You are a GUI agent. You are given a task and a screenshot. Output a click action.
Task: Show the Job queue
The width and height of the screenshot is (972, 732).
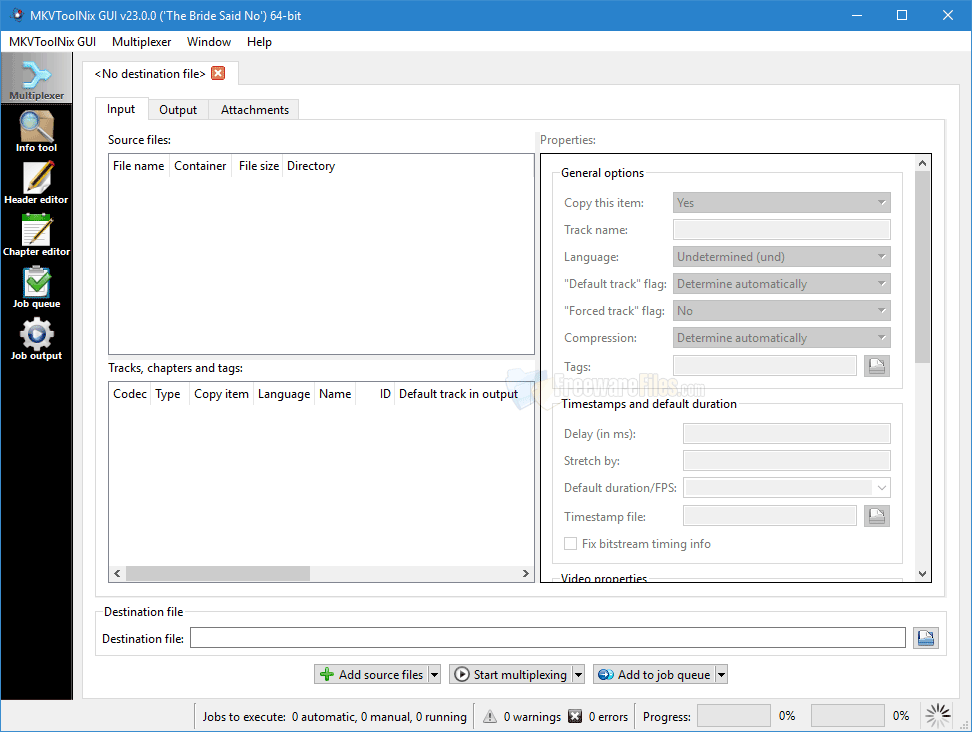click(x=37, y=287)
